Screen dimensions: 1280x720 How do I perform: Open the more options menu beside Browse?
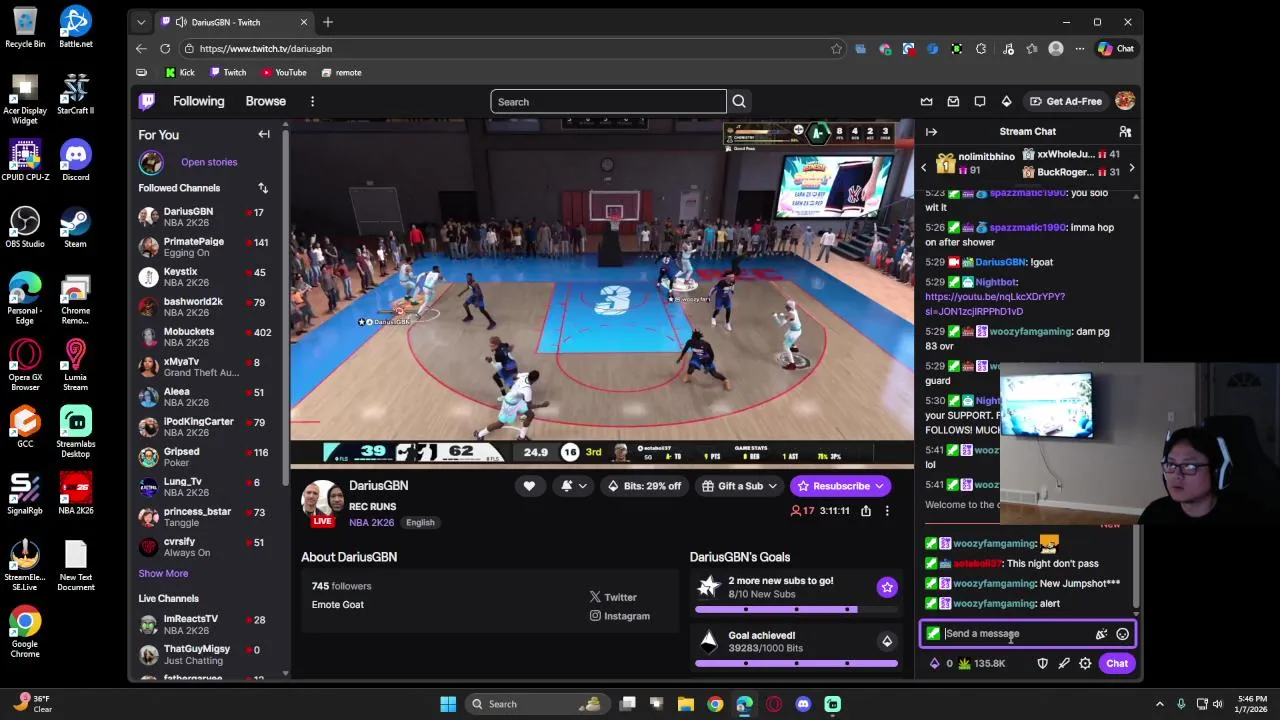(x=312, y=101)
